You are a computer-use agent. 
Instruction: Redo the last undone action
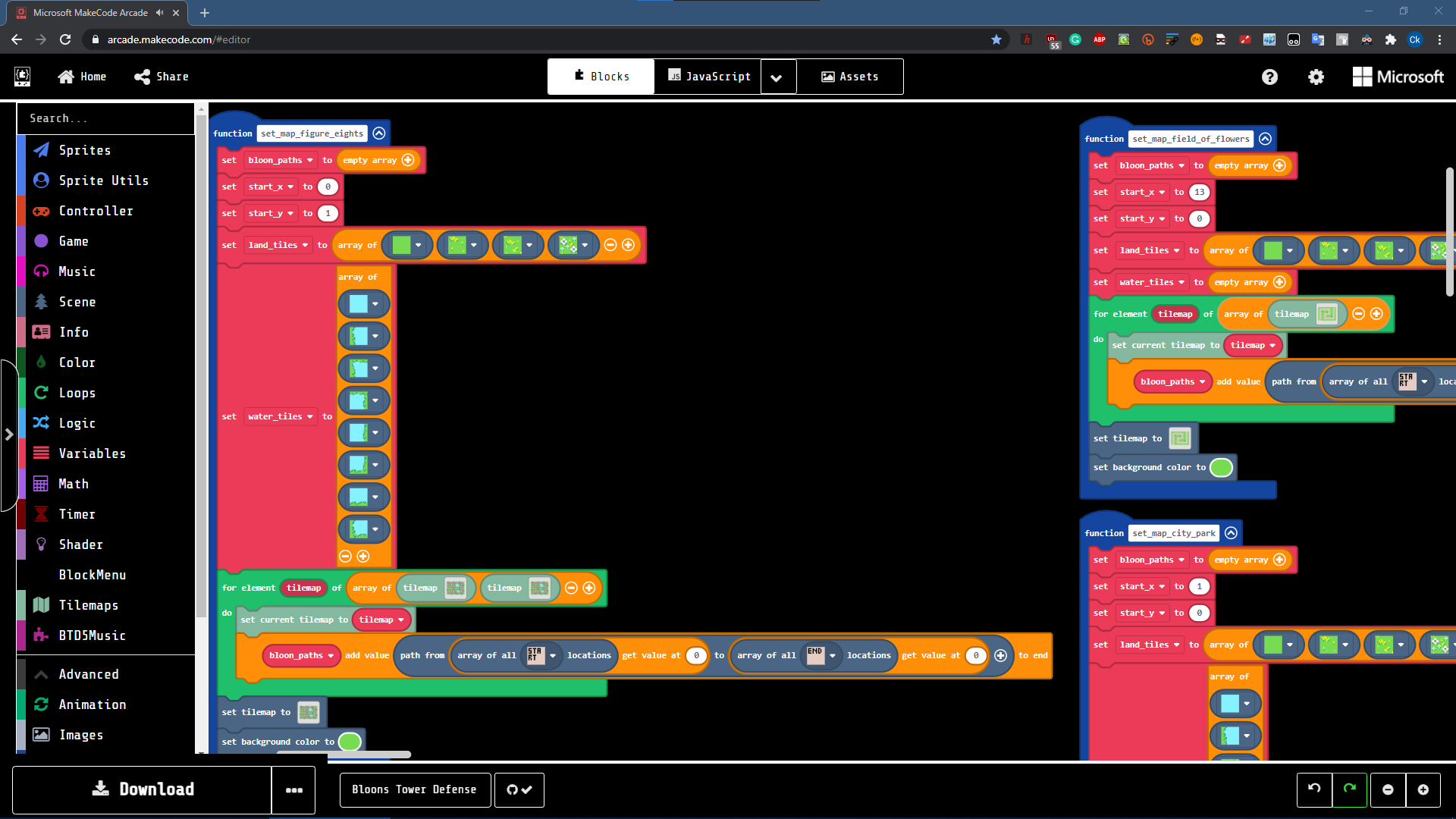(1349, 789)
